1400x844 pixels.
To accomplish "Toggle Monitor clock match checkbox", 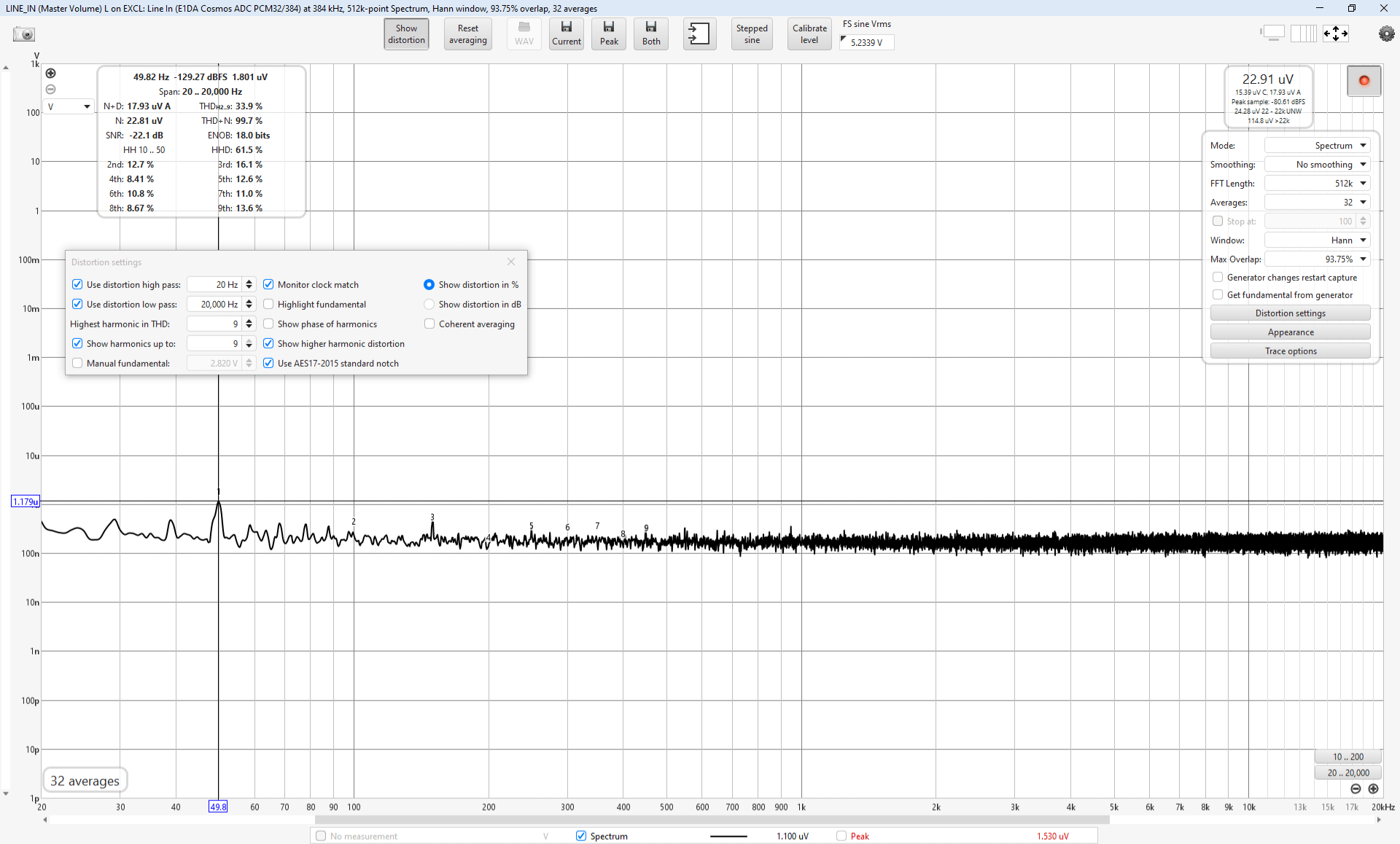I will pyautogui.click(x=268, y=284).
